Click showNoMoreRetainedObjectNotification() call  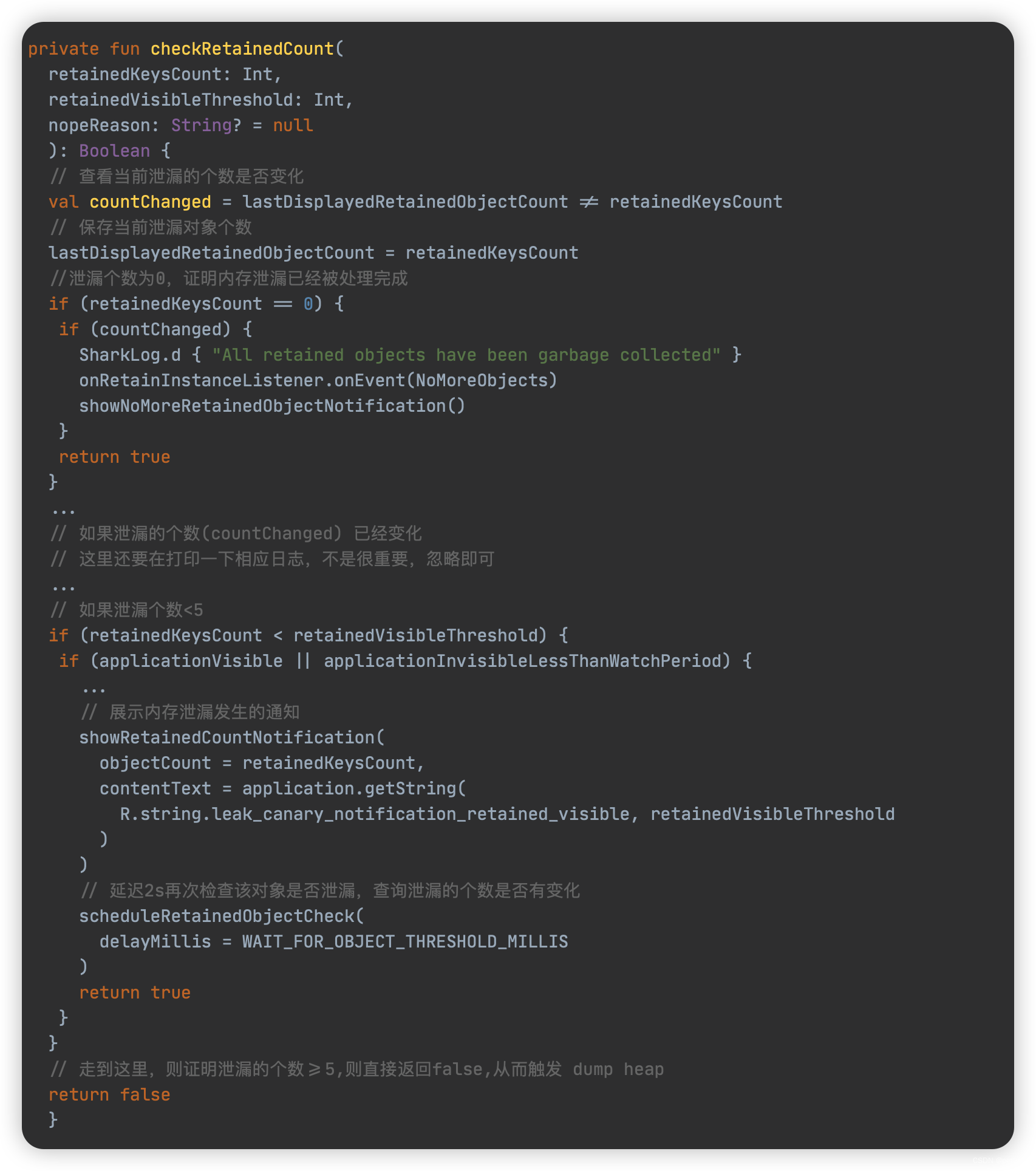coord(272,406)
